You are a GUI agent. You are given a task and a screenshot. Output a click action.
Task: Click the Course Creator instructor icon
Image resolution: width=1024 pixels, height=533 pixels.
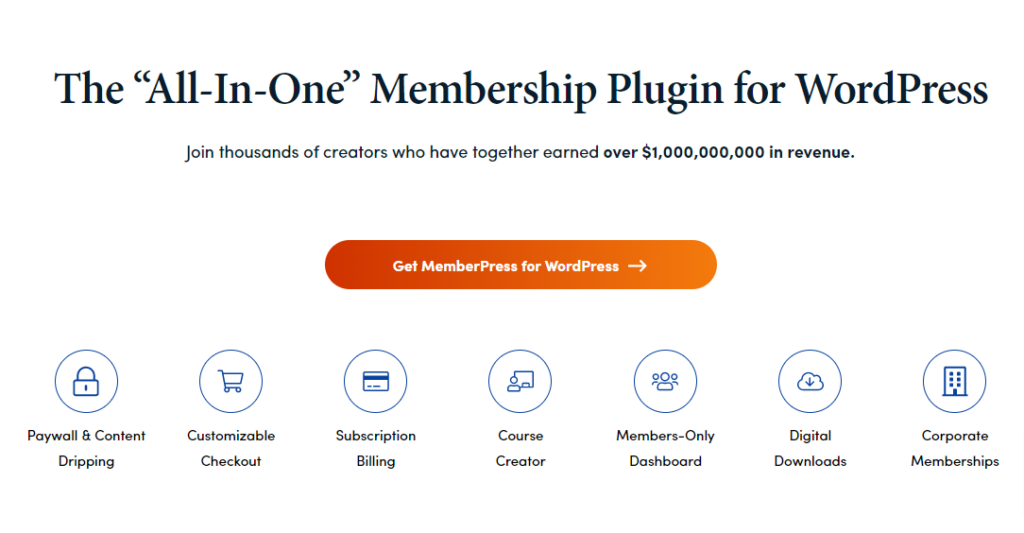tap(520, 381)
